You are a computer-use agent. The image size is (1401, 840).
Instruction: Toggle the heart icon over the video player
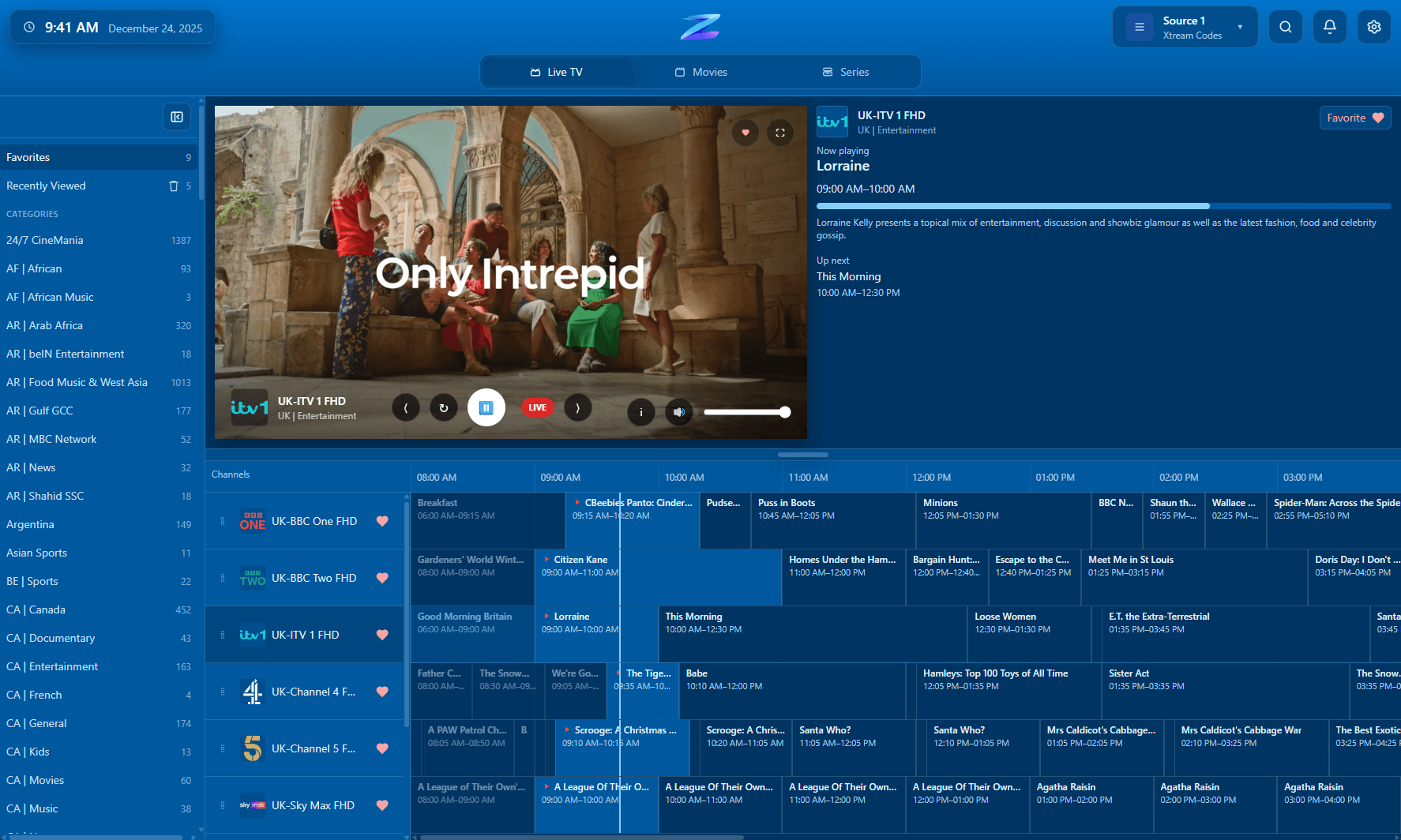pyautogui.click(x=745, y=133)
